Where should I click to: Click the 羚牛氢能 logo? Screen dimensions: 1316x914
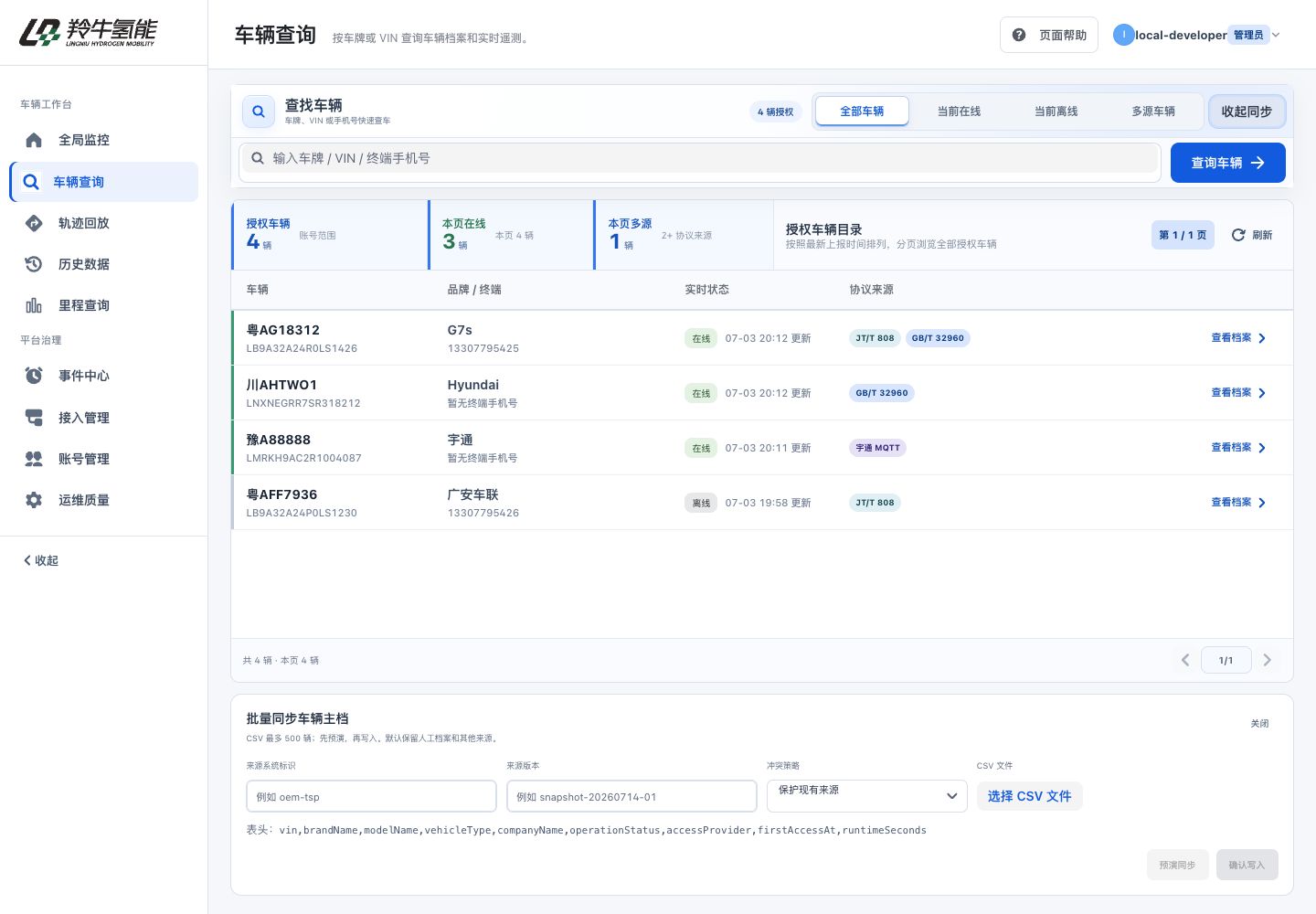point(88,33)
